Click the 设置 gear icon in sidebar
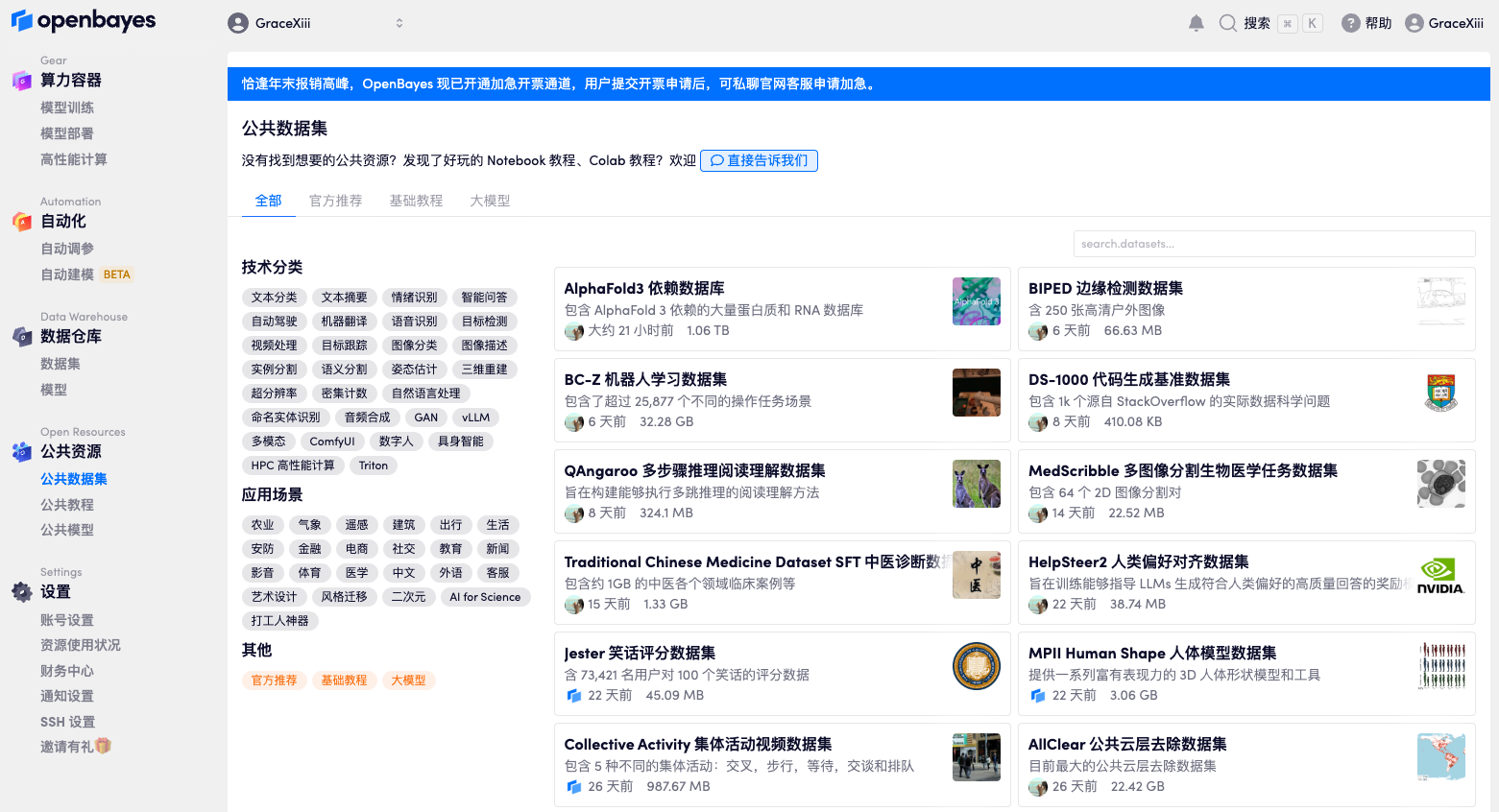1499x812 pixels. pyautogui.click(x=21, y=592)
